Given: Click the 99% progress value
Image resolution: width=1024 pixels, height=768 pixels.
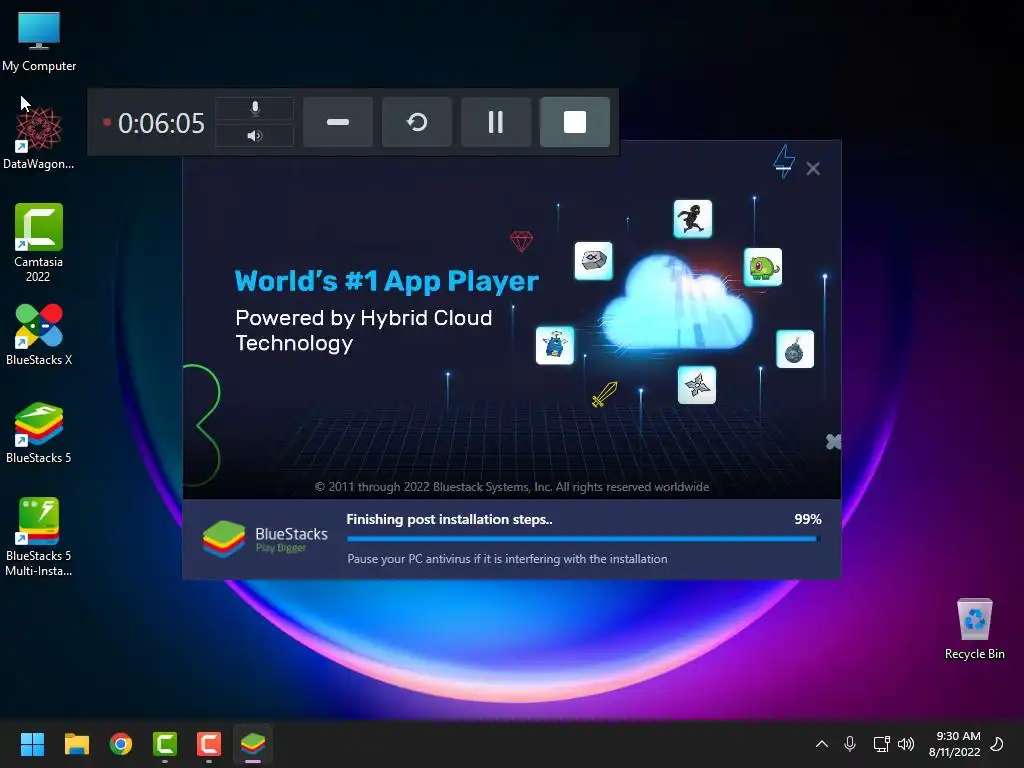Looking at the screenshot, I should 808,519.
